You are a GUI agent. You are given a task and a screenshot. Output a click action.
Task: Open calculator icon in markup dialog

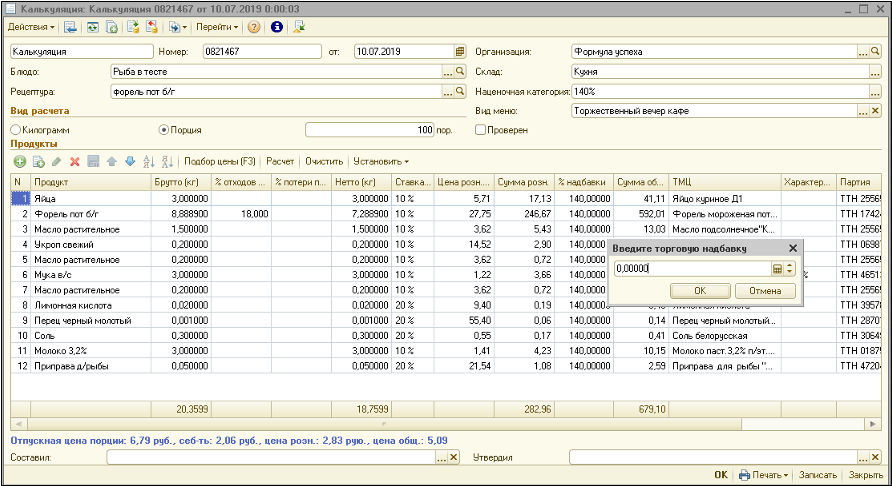point(777,268)
